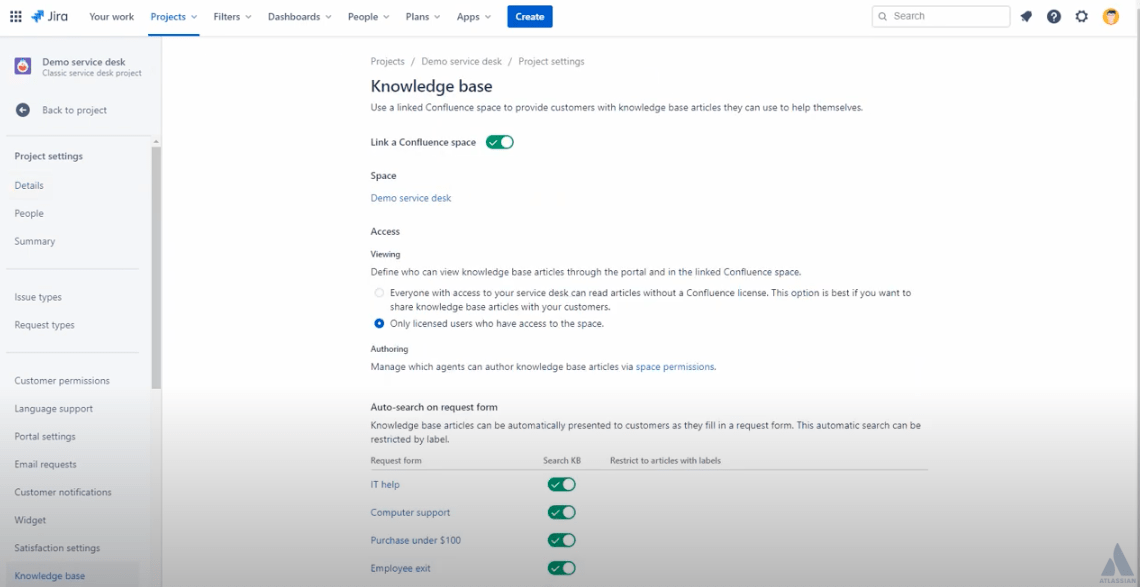Image resolution: width=1140 pixels, height=587 pixels.
Task: Open the help question mark icon
Action: [1054, 16]
